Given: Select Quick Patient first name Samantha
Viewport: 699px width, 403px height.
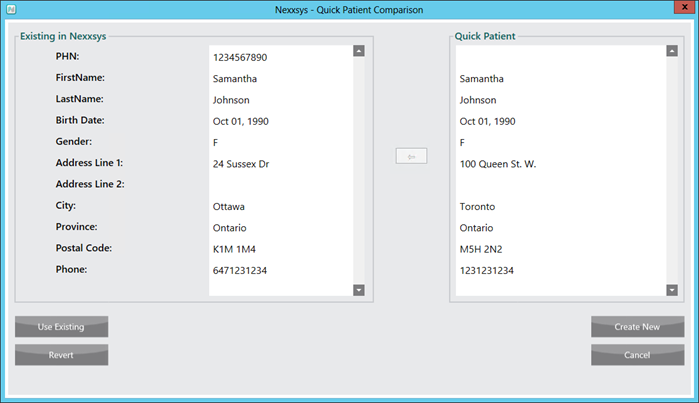Looking at the screenshot, I should coord(482,79).
